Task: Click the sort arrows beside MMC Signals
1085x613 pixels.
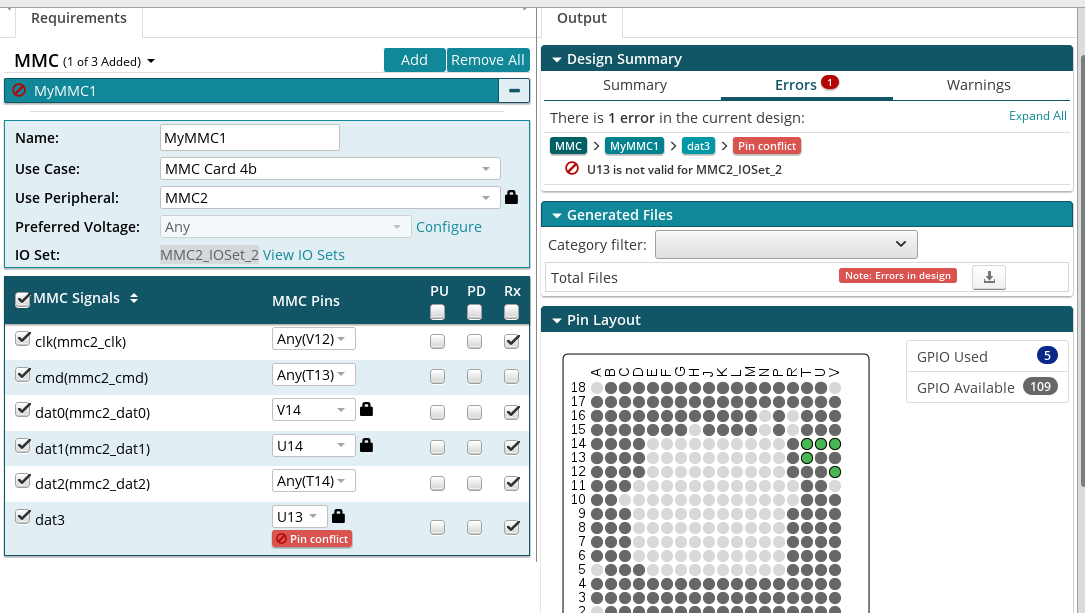Action: coord(134,298)
